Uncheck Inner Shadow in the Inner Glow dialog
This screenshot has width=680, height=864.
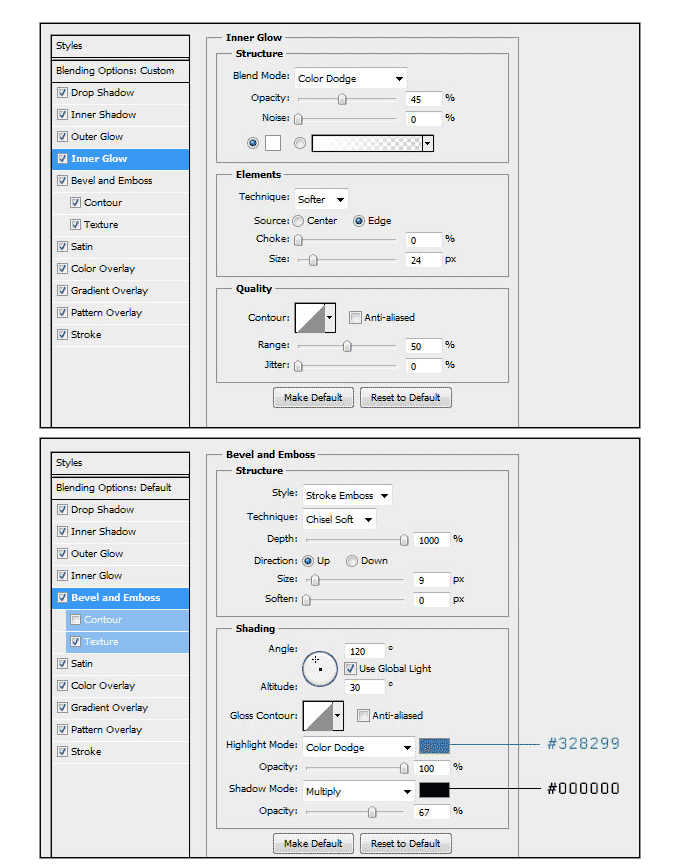(62, 115)
